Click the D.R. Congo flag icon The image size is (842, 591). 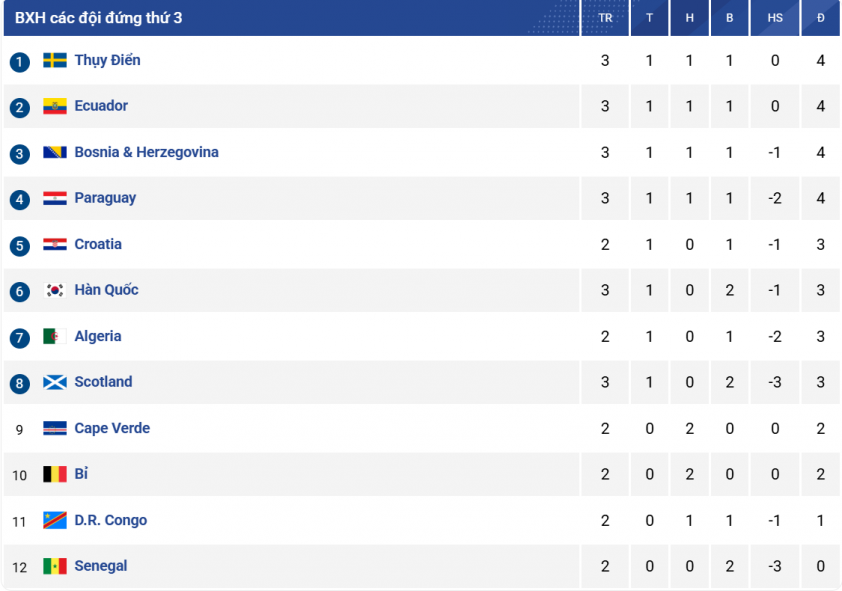(55, 520)
